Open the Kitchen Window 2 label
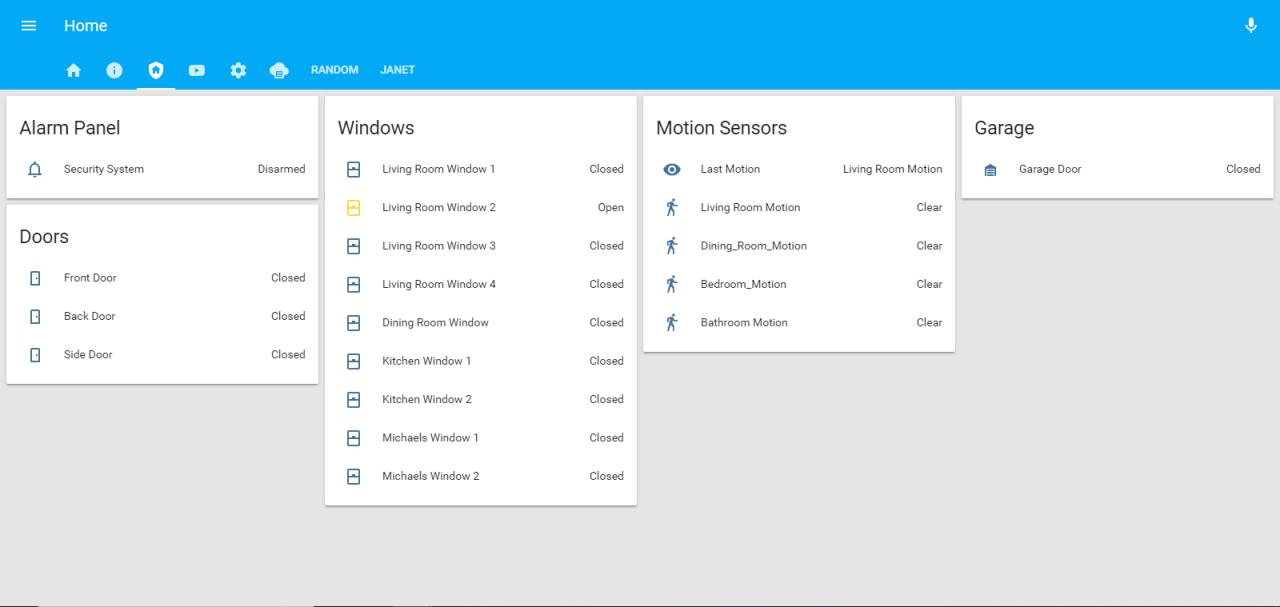The height and width of the screenshot is (607, 1280). tap(426, 399)
